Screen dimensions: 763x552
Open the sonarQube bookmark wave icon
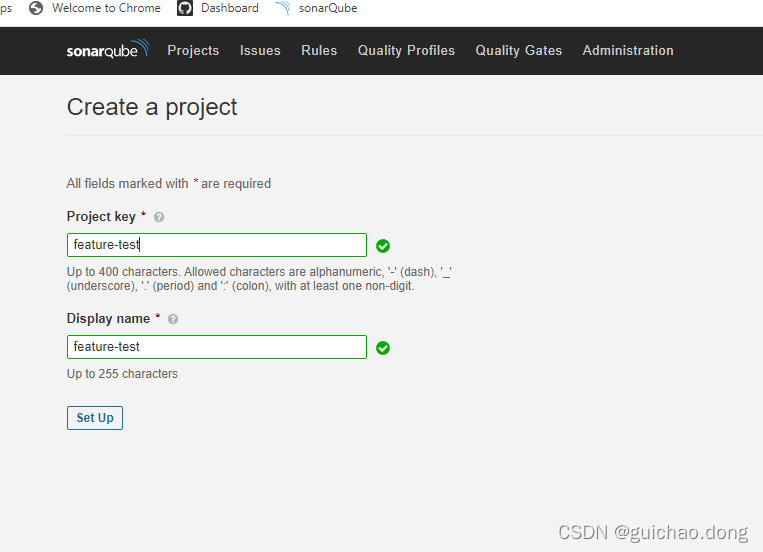[x=283, y=8]
